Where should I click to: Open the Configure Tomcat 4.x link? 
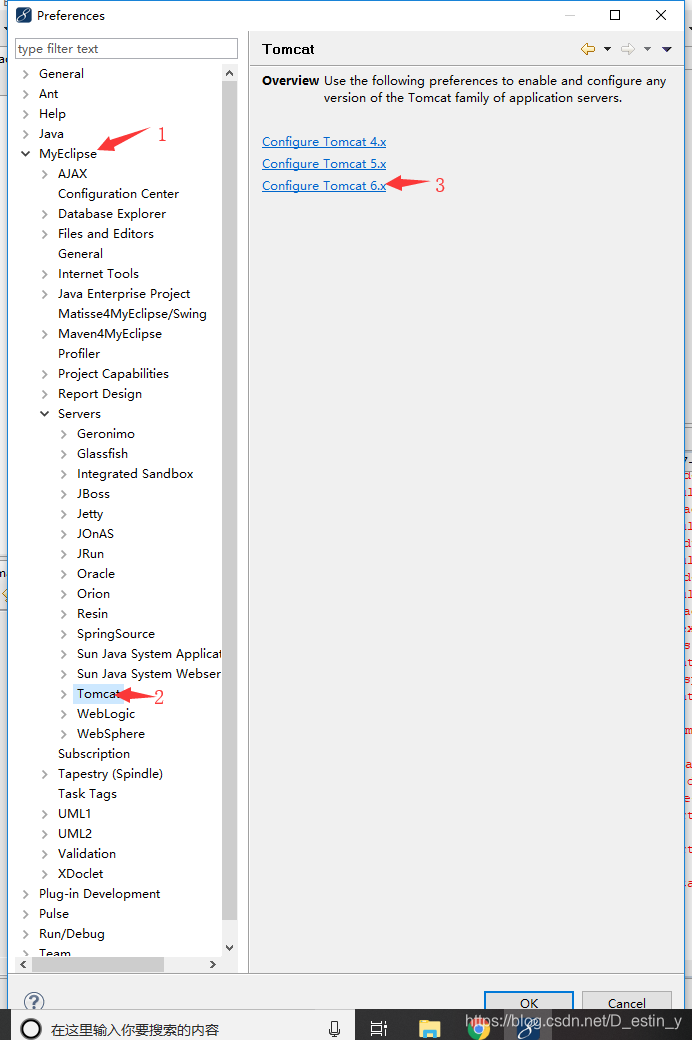[324, 141]
